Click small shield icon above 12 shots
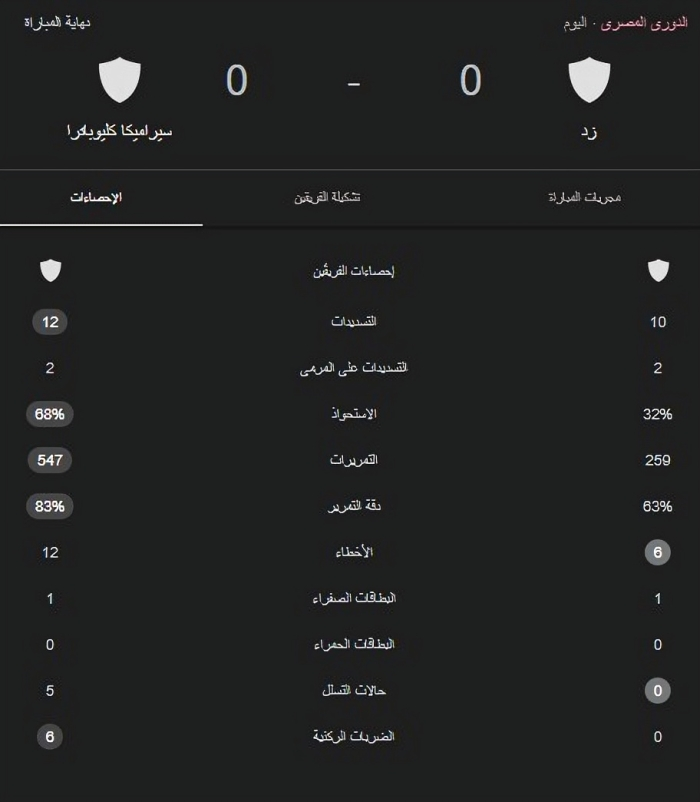 51,271
